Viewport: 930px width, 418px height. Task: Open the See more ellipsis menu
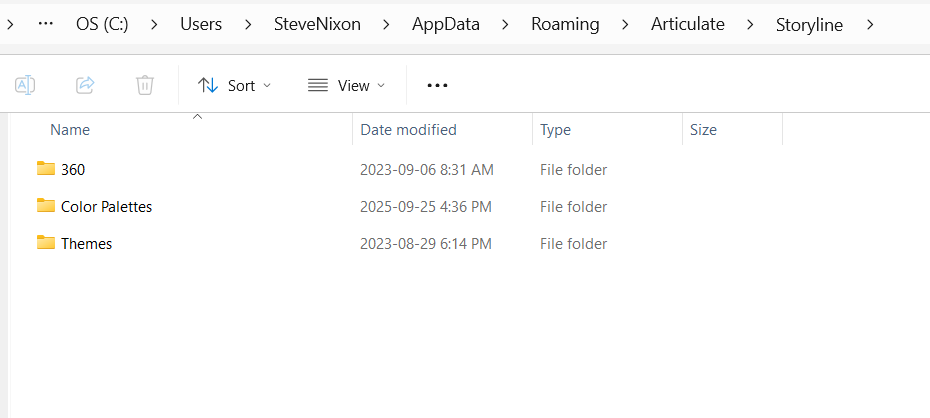[437, 85]
